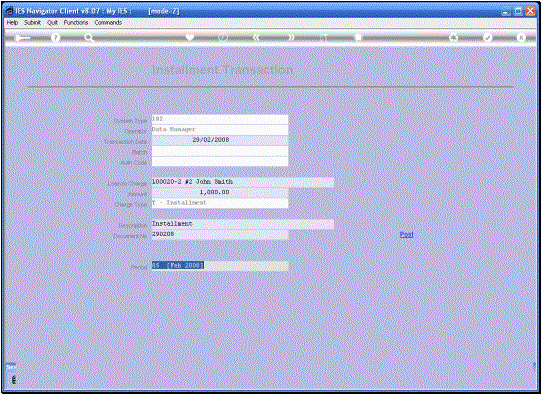
Task: Click the clipboard document icon in toolbar
Action: pos(358,37)
